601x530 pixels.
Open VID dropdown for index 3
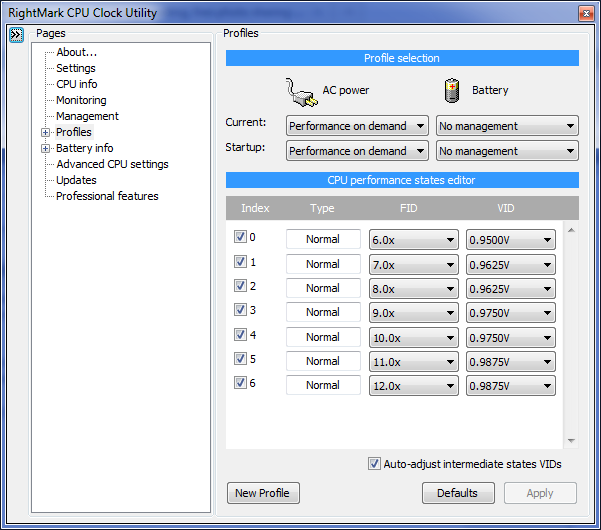[x=511, y=313]
